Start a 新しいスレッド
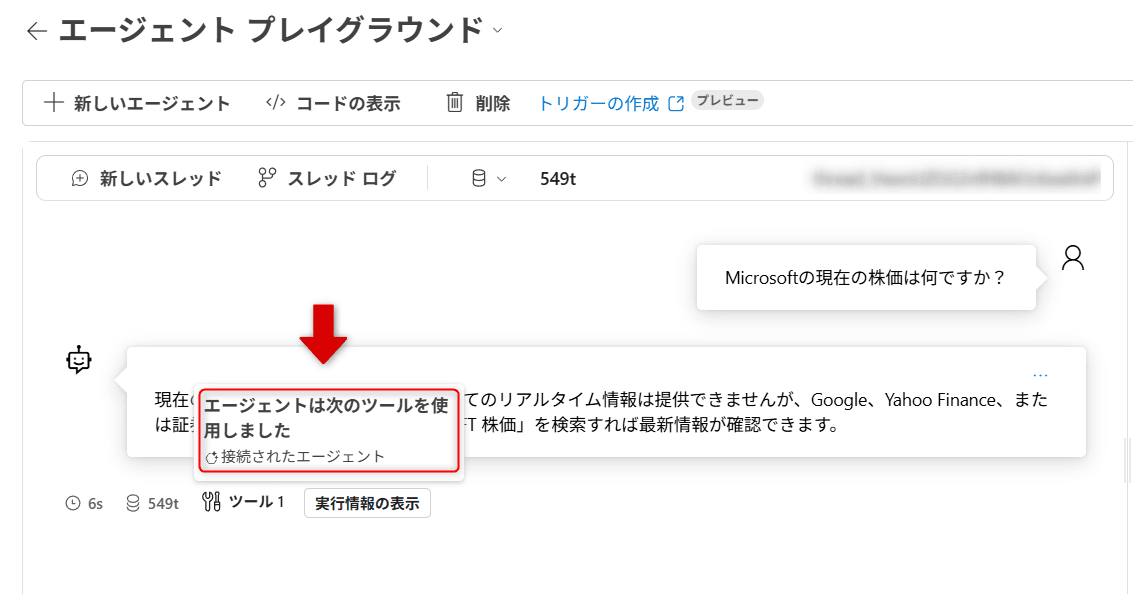 (x=147, y=179)
